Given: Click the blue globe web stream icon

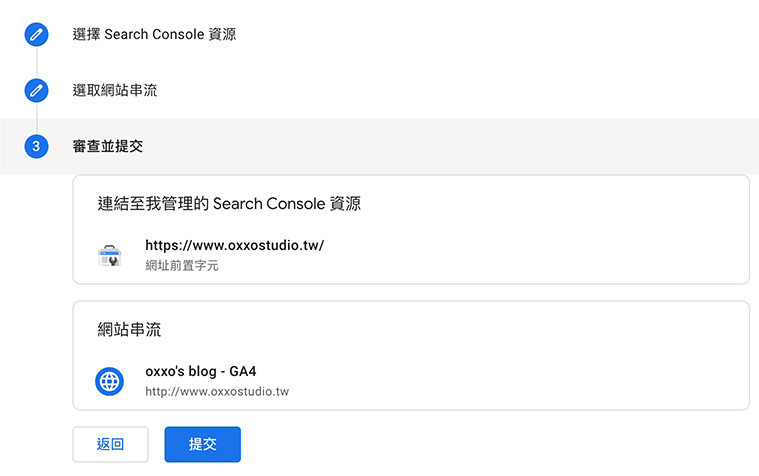Looking at the screenshot, I should coord(109,382).
